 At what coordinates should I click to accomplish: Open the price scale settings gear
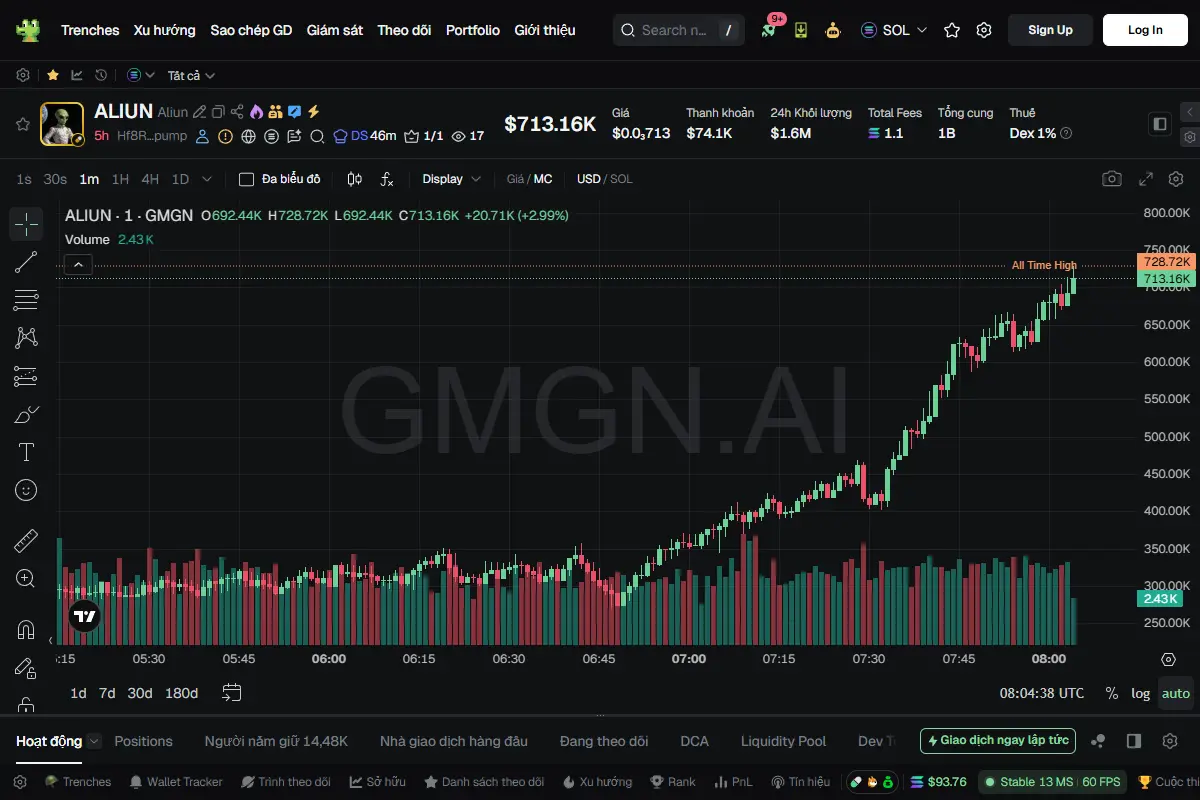pyautogui.click(x=1168, y=659)
